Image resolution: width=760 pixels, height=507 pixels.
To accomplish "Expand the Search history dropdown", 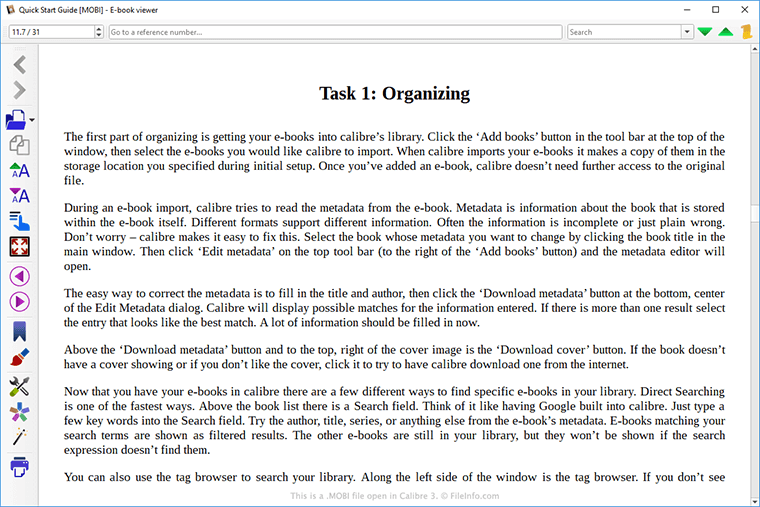I will (687, 32).
